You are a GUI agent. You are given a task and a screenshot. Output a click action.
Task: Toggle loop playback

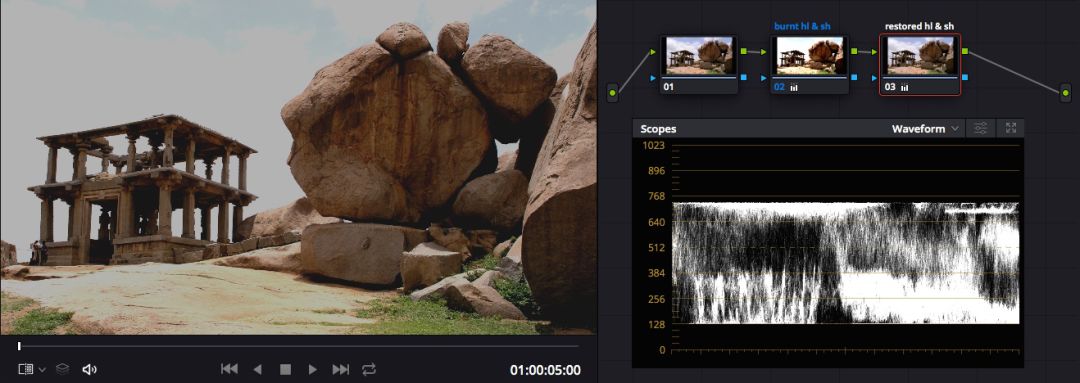(369, 369)
